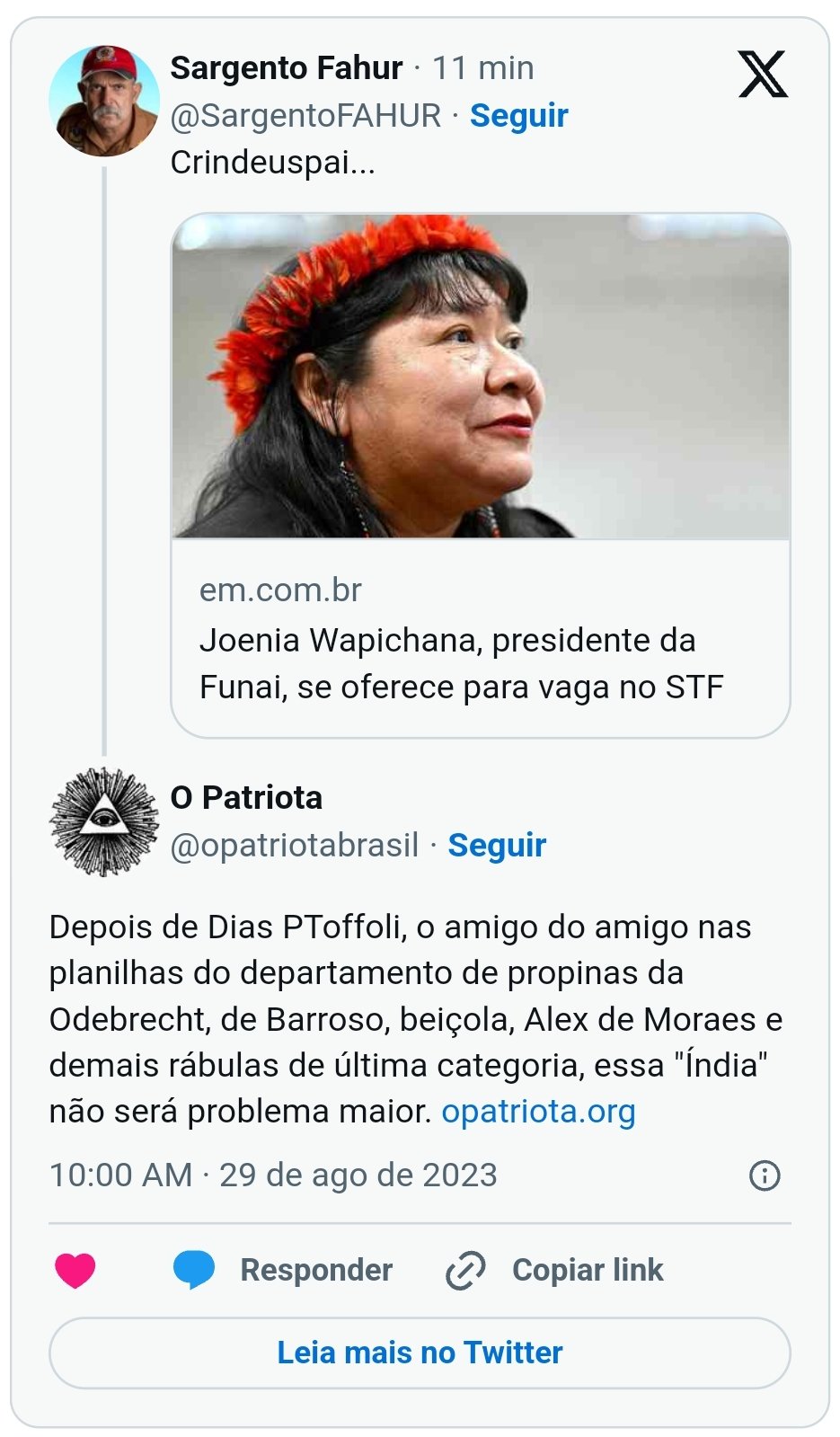Image resolution: width=840 pixels, height=1437 pixels.
Task: Click the Sargento Fahur display name
Action: [x=287, y=68]
